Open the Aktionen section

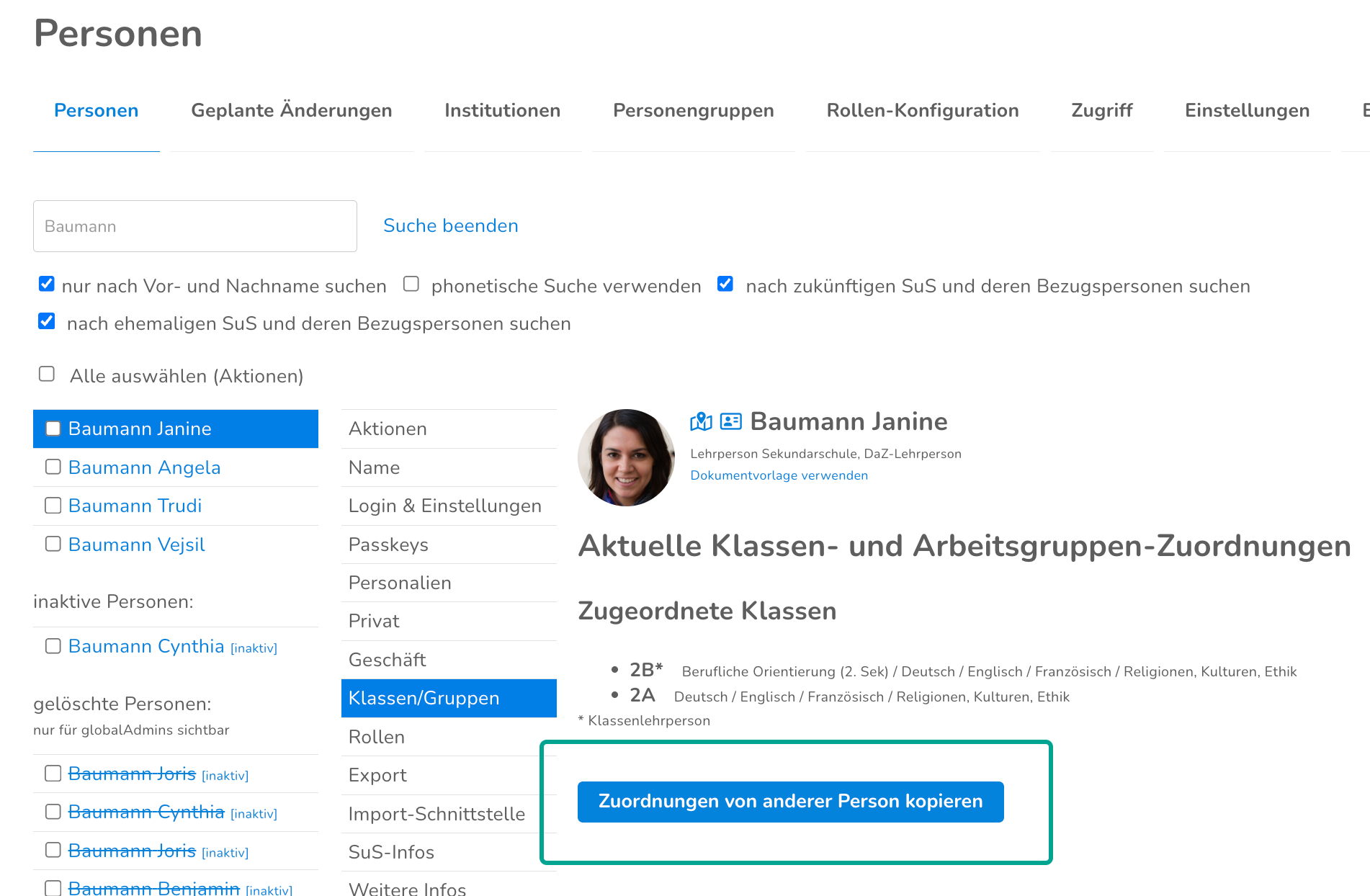point(449,429)
